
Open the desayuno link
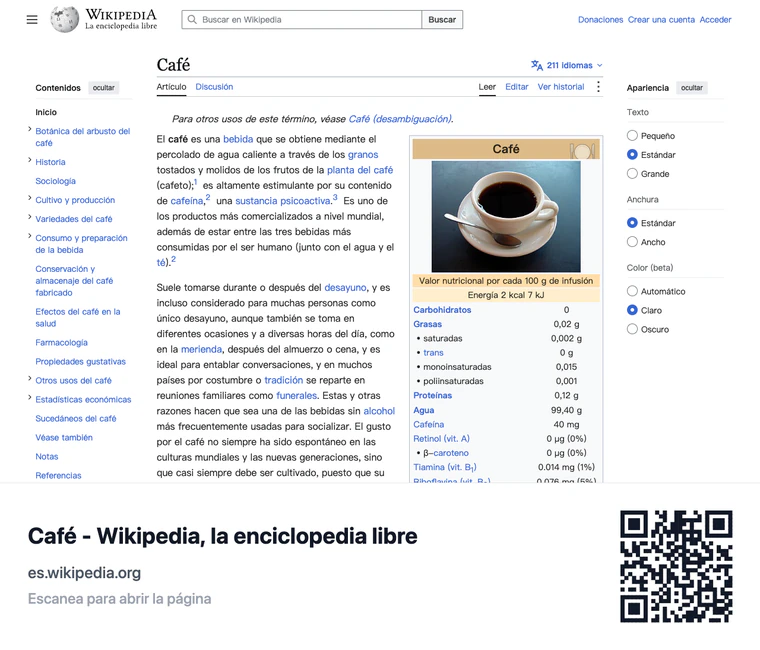[x=345, y=287]
